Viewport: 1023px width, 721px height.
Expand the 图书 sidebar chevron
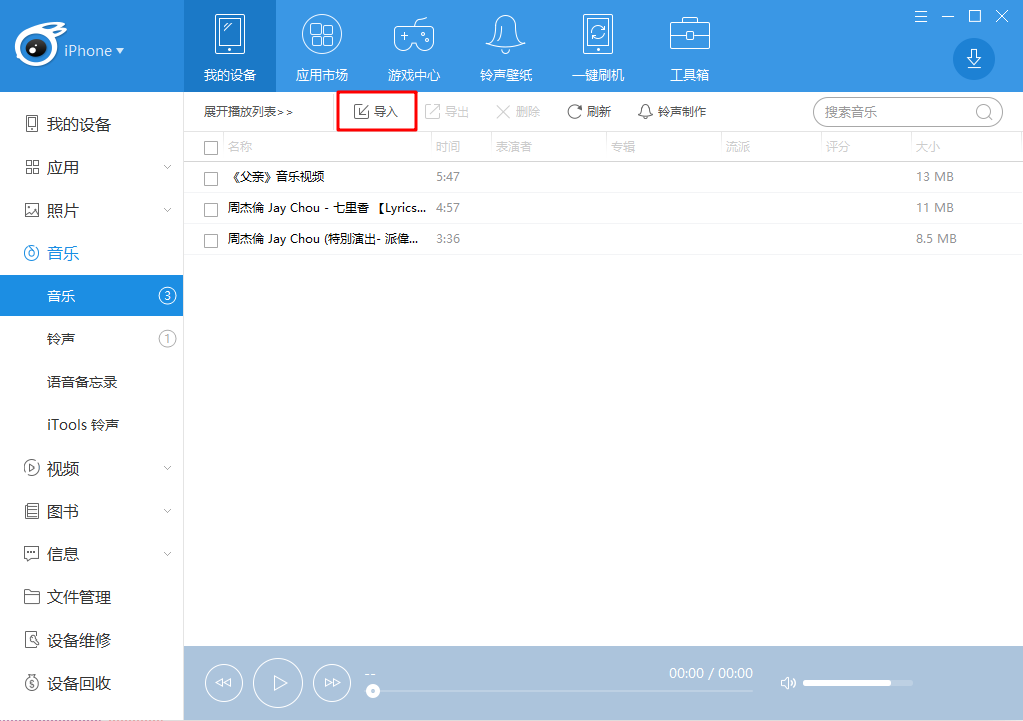coord(167,511)
